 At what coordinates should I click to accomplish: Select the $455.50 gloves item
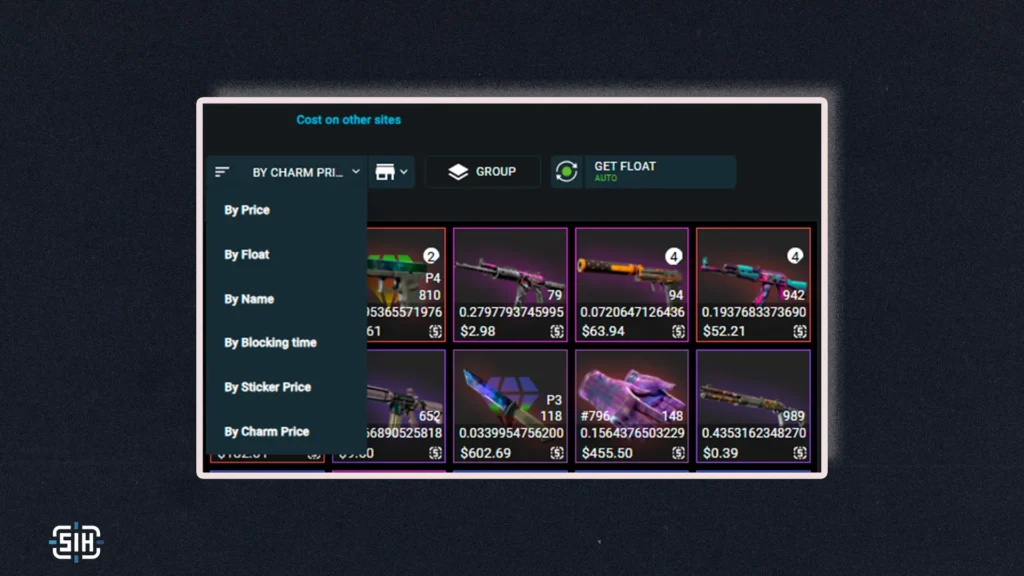[632, 406]
